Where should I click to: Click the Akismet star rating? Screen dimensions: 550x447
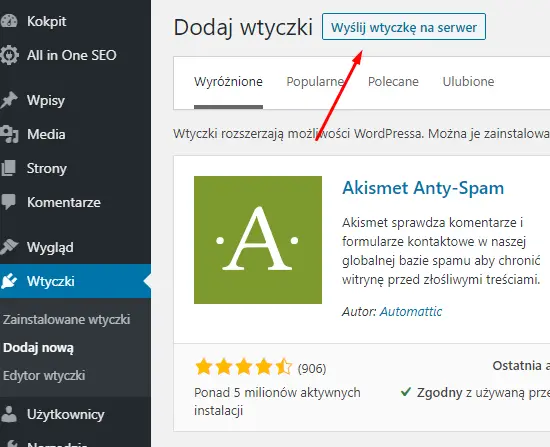pyautogui.click(x=243, y=367)
